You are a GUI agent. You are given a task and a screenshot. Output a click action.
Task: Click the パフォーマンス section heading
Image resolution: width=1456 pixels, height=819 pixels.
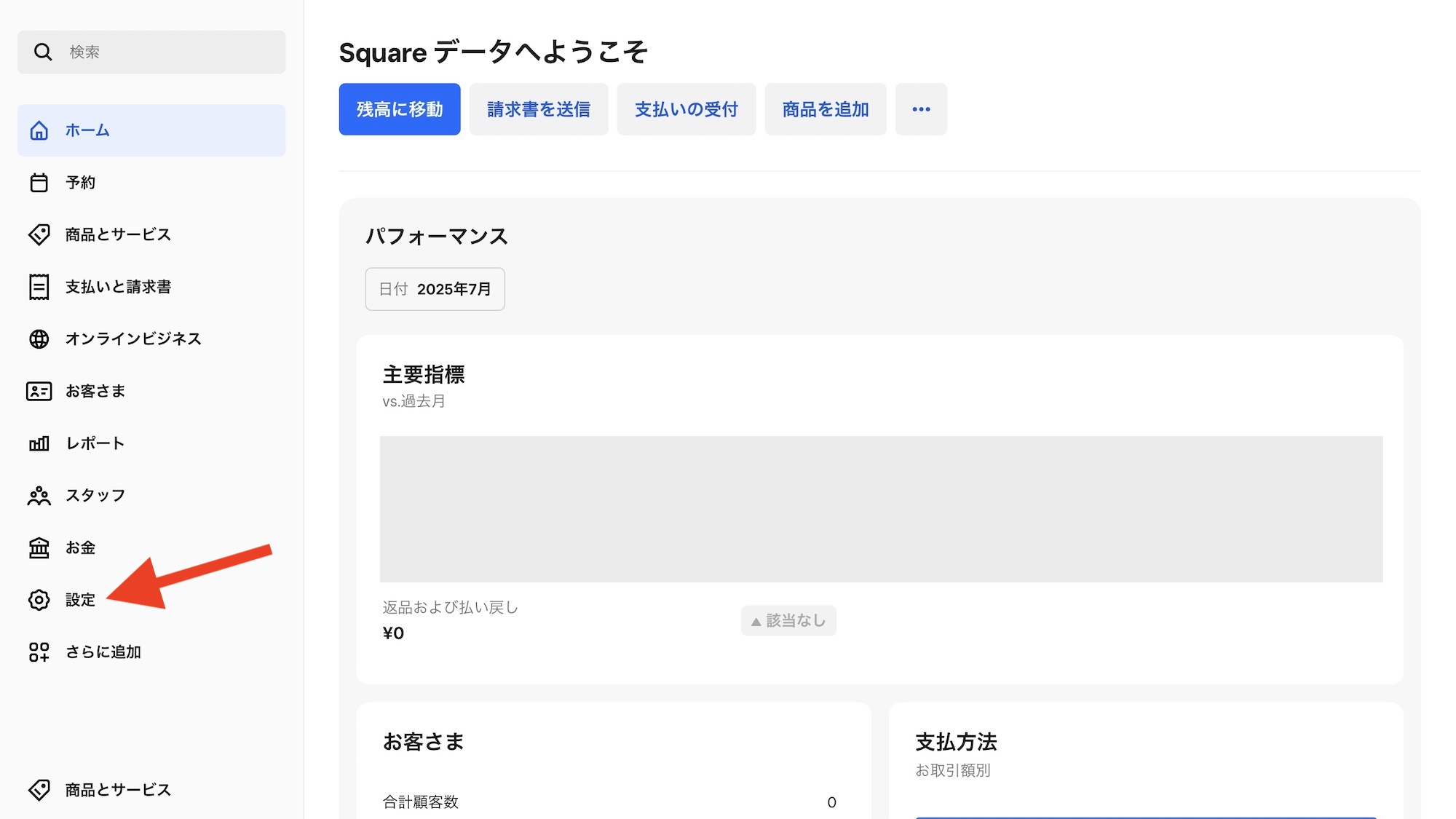pyautogui.click(x=436, y=237)
